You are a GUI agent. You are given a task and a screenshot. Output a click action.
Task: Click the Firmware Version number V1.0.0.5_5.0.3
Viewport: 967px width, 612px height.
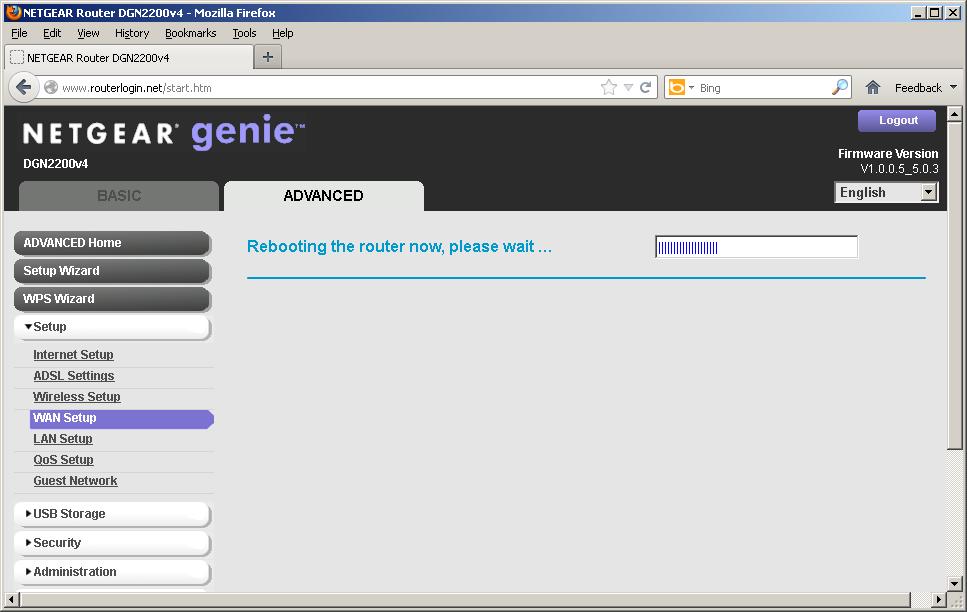(900, 169)
